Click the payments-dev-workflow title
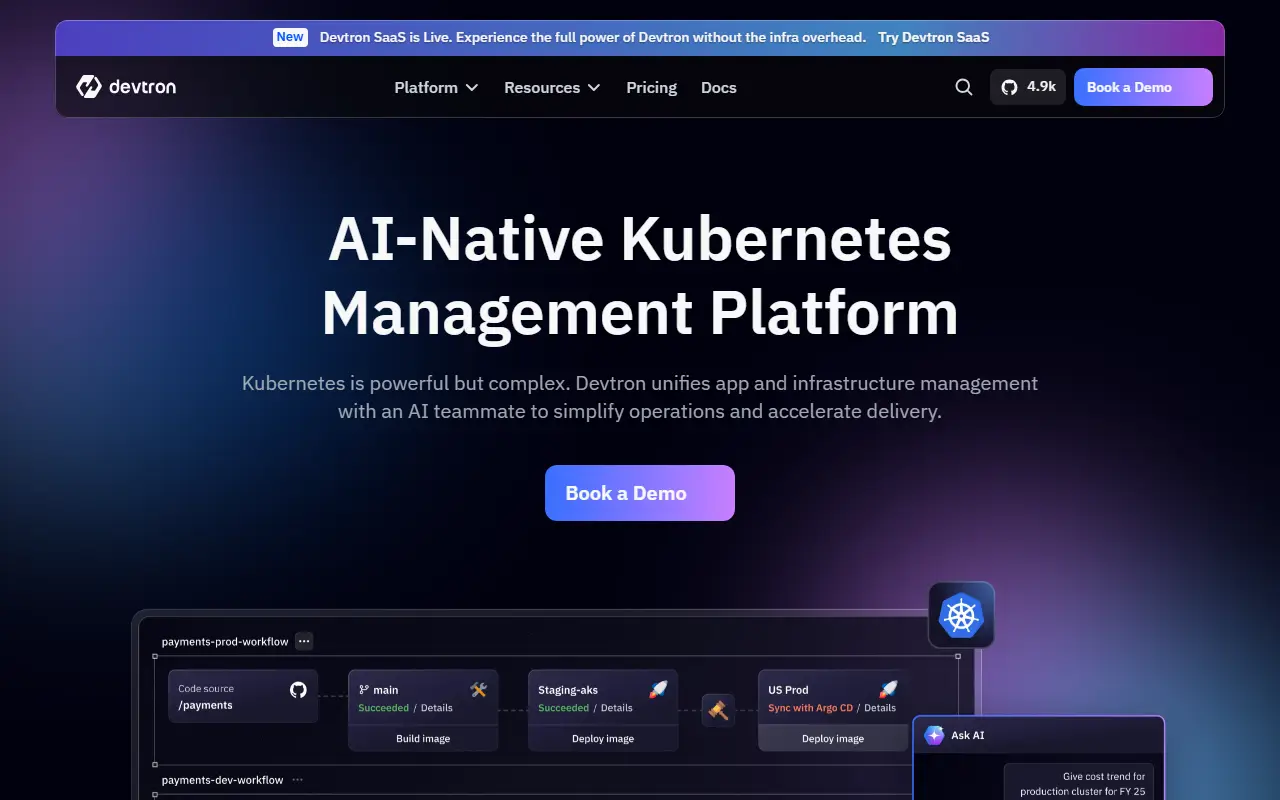 [223, 780]
